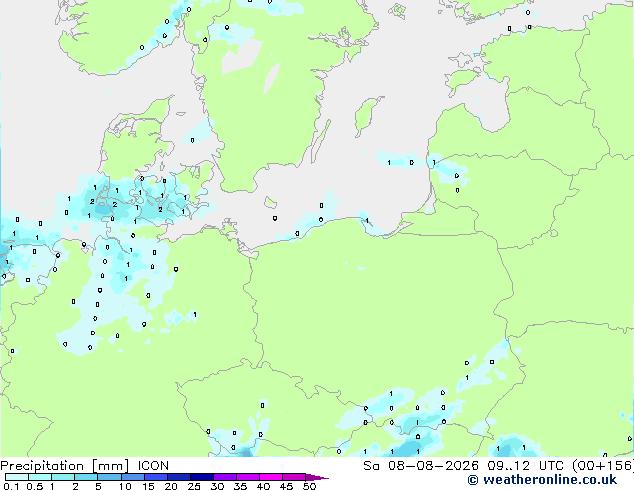Click the '09..12 UTC' time range text
The image size is (634, 490).
525,466
